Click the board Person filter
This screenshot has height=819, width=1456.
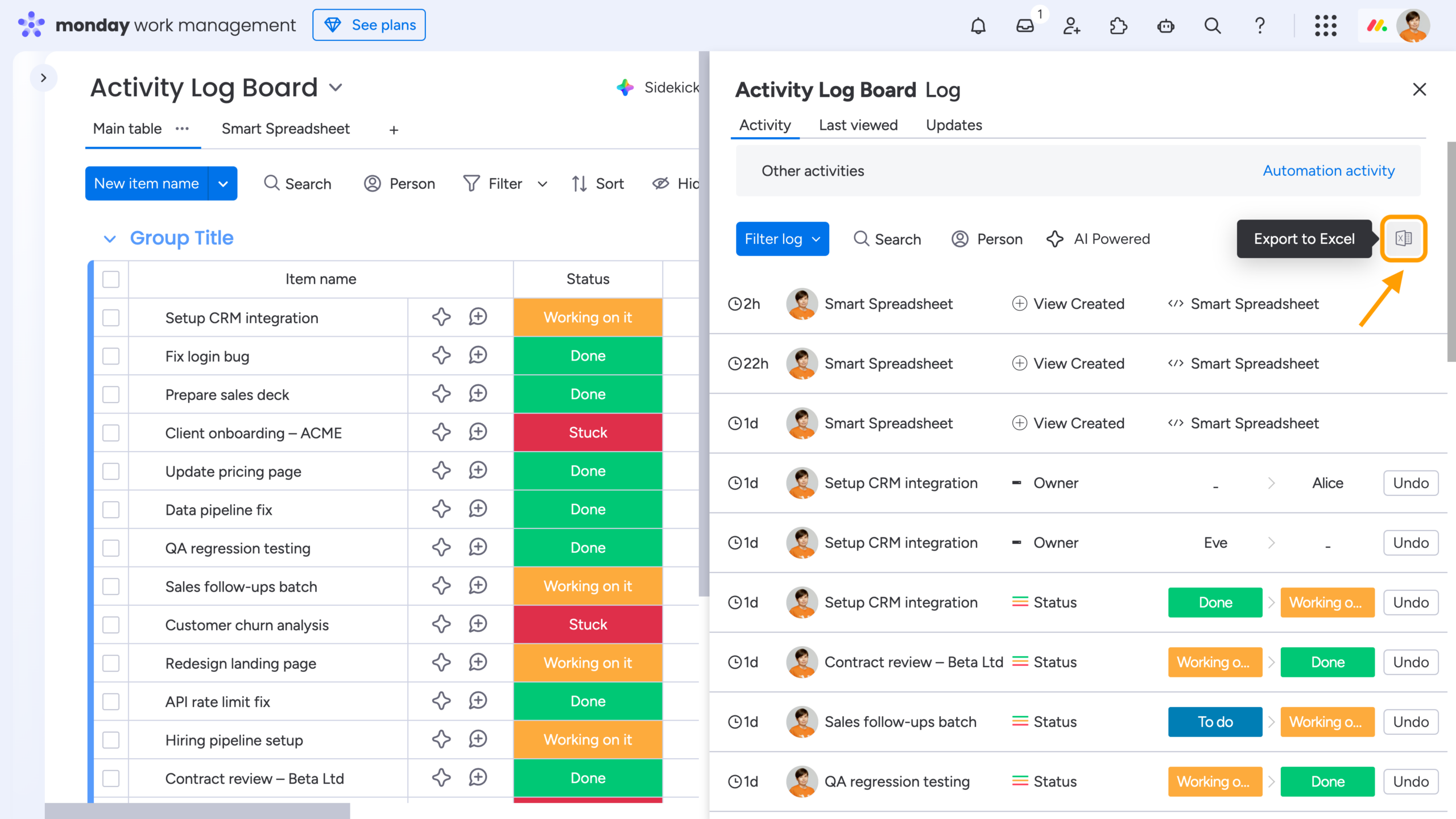[399, 184]
